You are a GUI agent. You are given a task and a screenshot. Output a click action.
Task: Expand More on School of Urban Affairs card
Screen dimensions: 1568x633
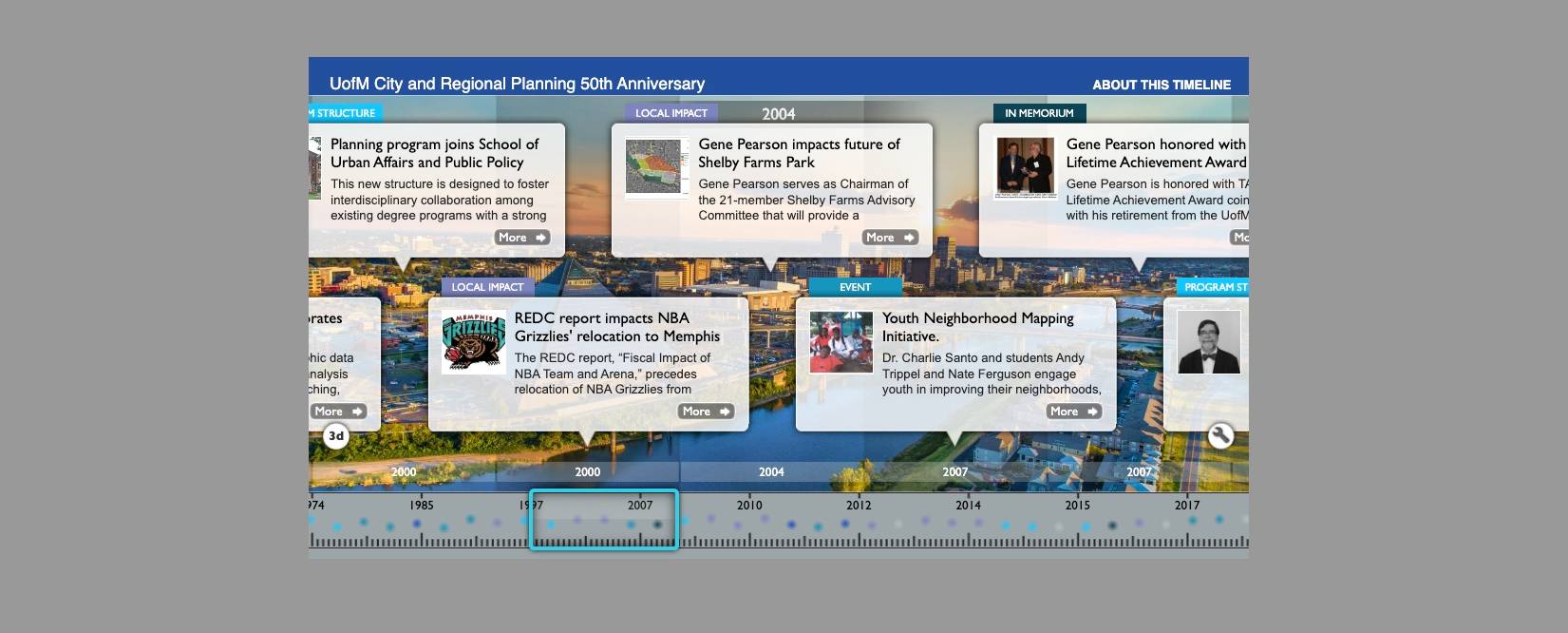(521, 238)
